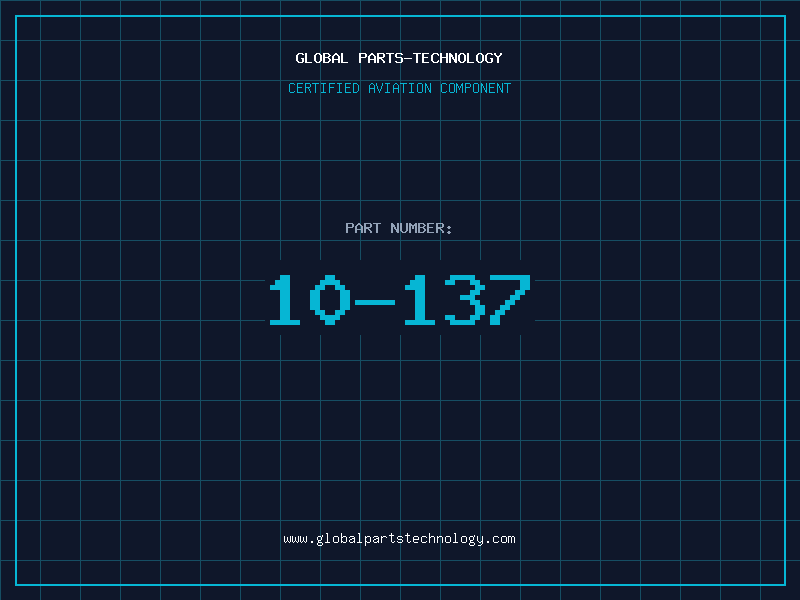Click the CERTIFIED AVIATION COMPONENT subtitle
Screen dimensions: 800x600
pyautogui.click(x=399, y=88)
